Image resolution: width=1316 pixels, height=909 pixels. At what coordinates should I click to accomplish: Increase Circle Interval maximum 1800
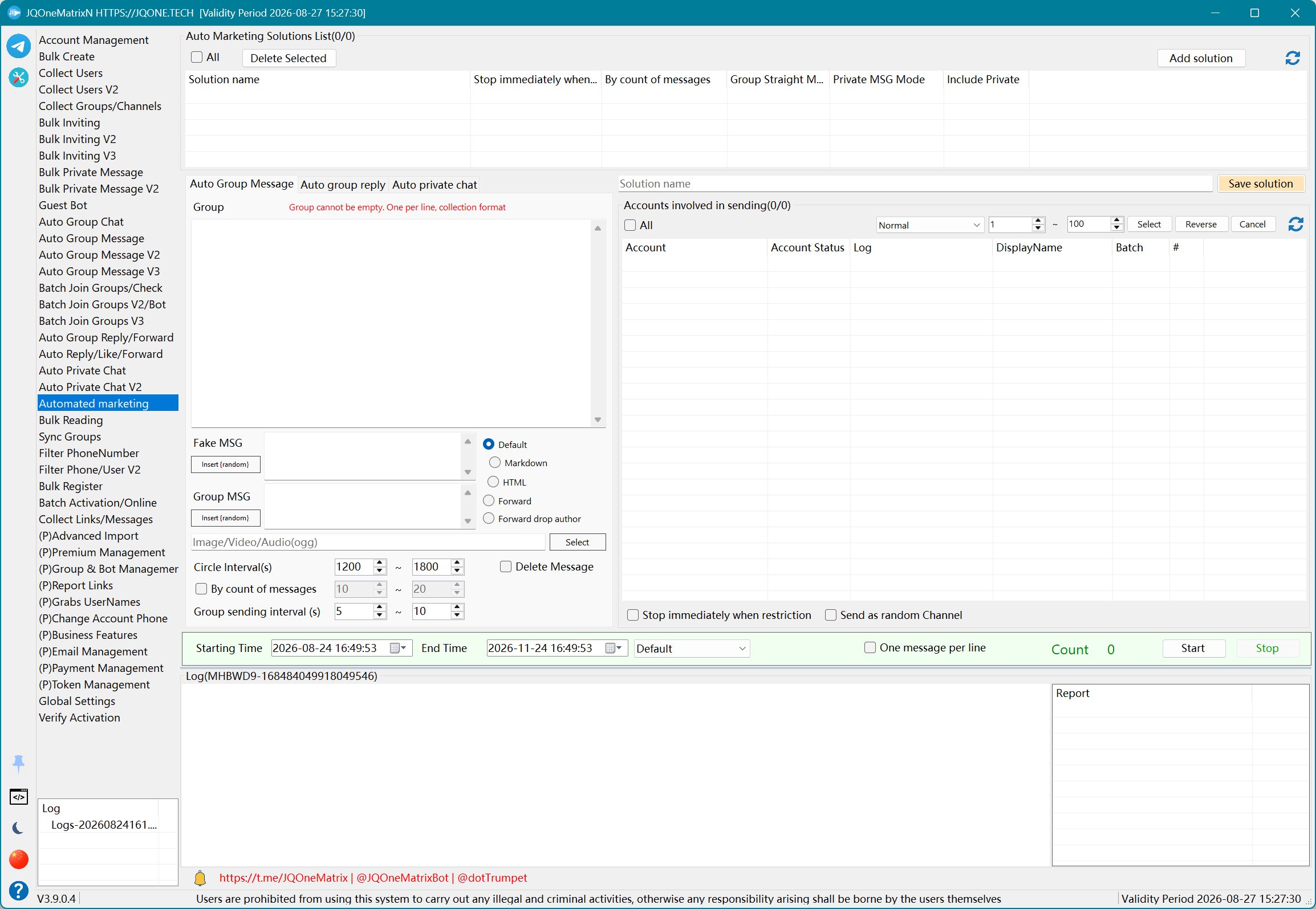click(457, 562)
